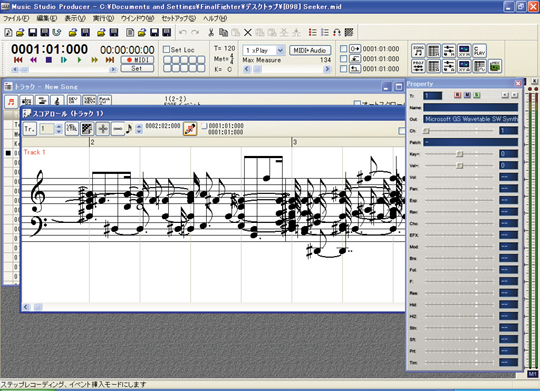Delete selection with the X icon
This screenshot has height=391, width=540.
(x=248, y=32)
